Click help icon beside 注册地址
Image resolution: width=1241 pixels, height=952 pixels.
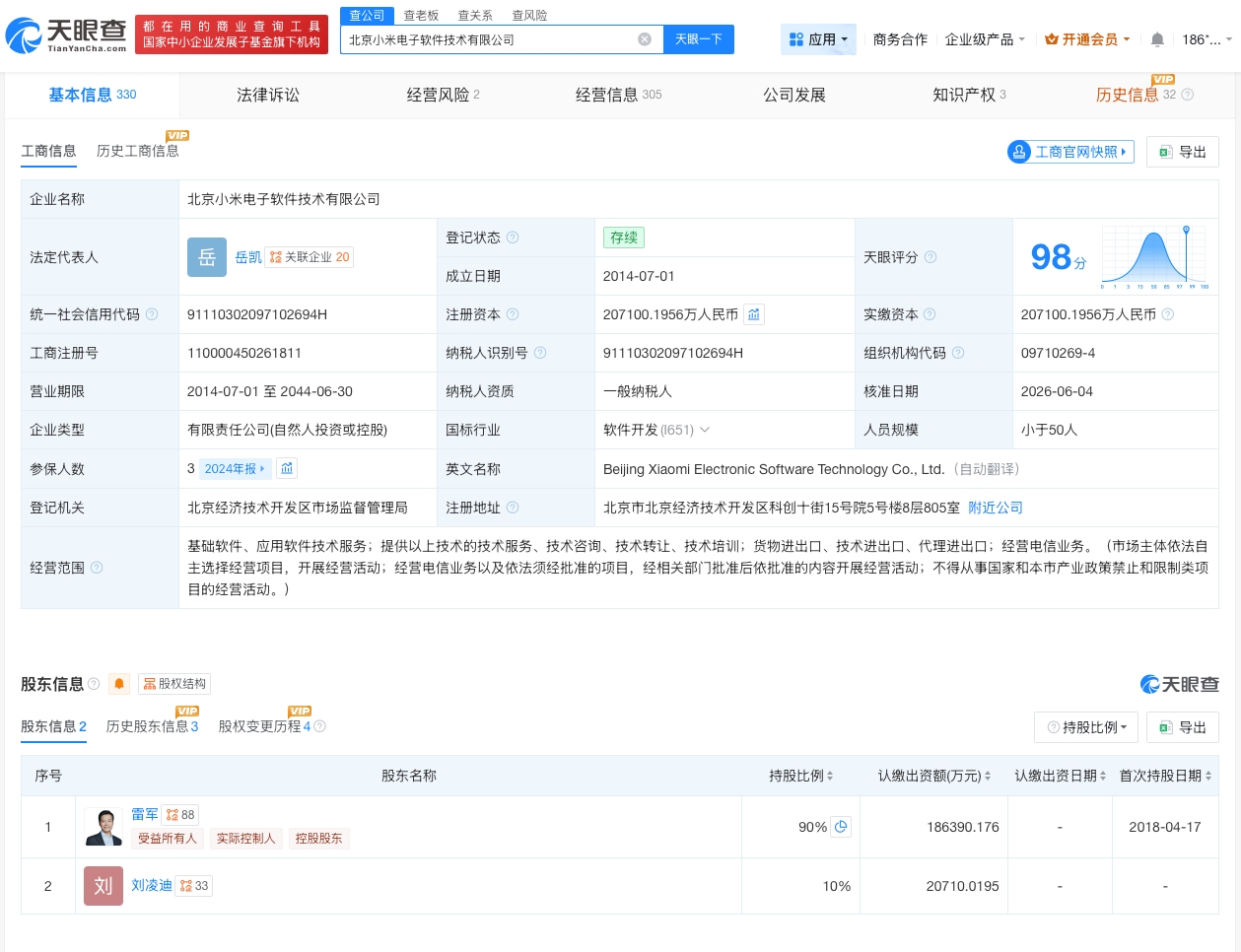[x=513, y=508]
